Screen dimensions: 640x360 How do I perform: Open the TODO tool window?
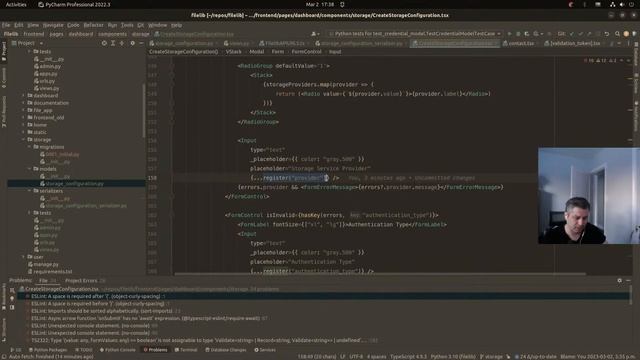(x=84, y=350)
